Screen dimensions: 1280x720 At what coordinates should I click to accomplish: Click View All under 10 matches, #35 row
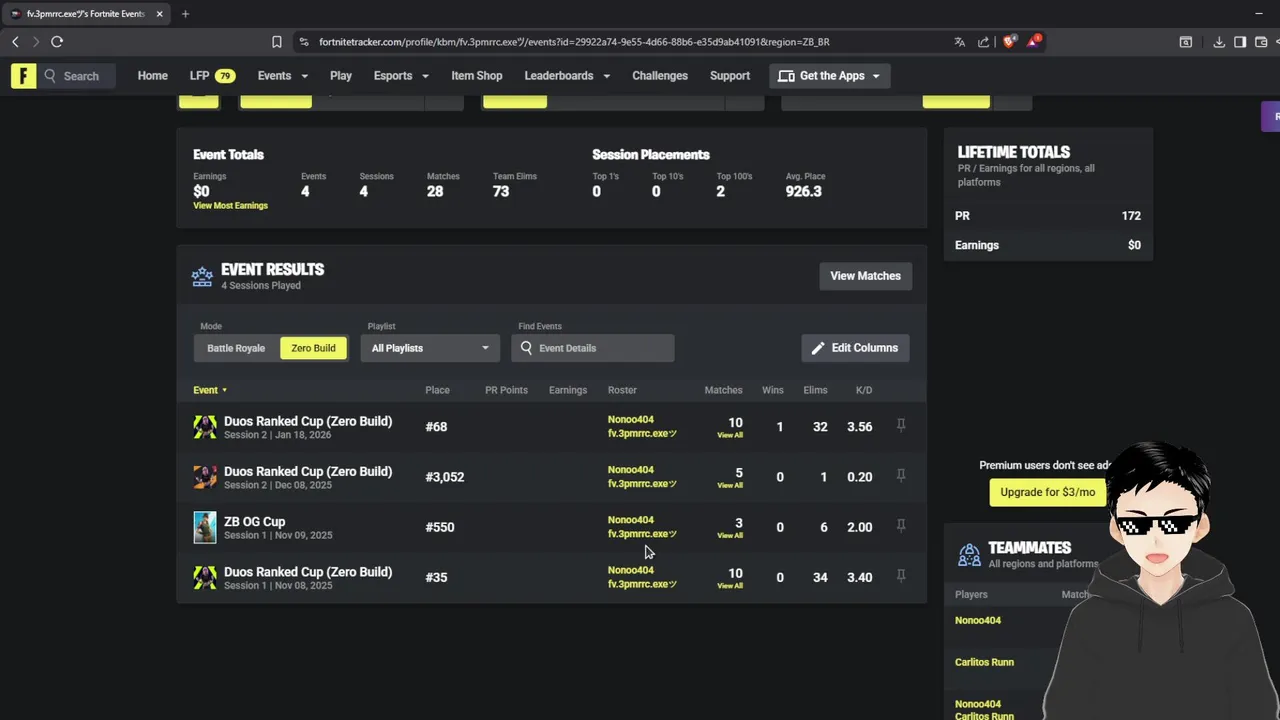730,585
